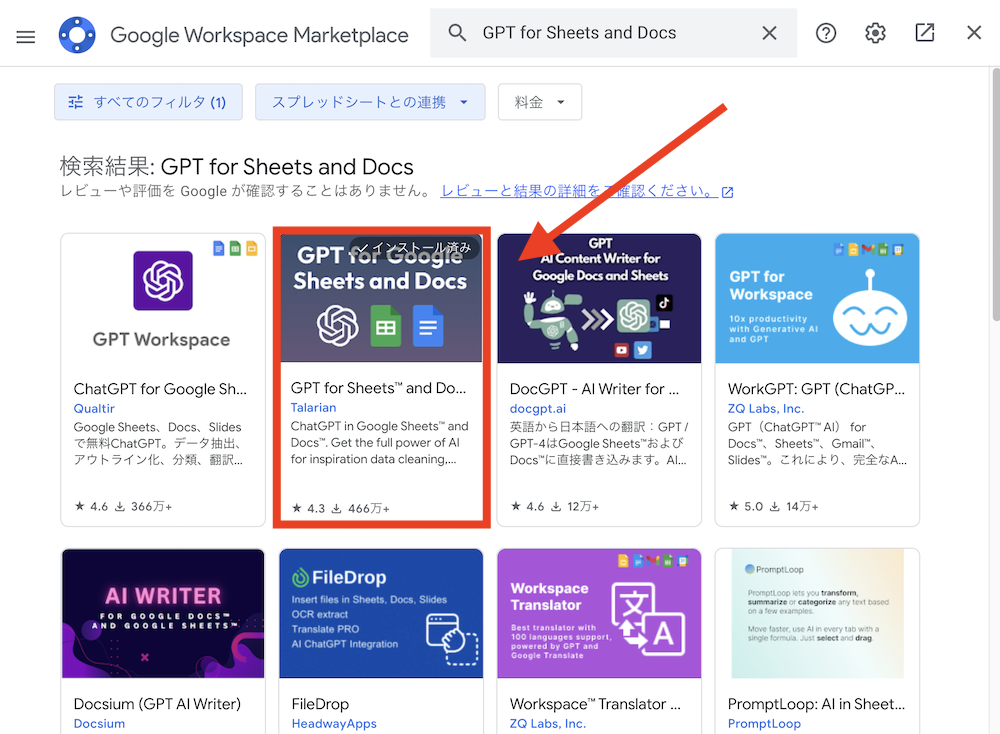Click Workspace Translator card title
Screen dimensions: 1000x734
pos(595,704)
